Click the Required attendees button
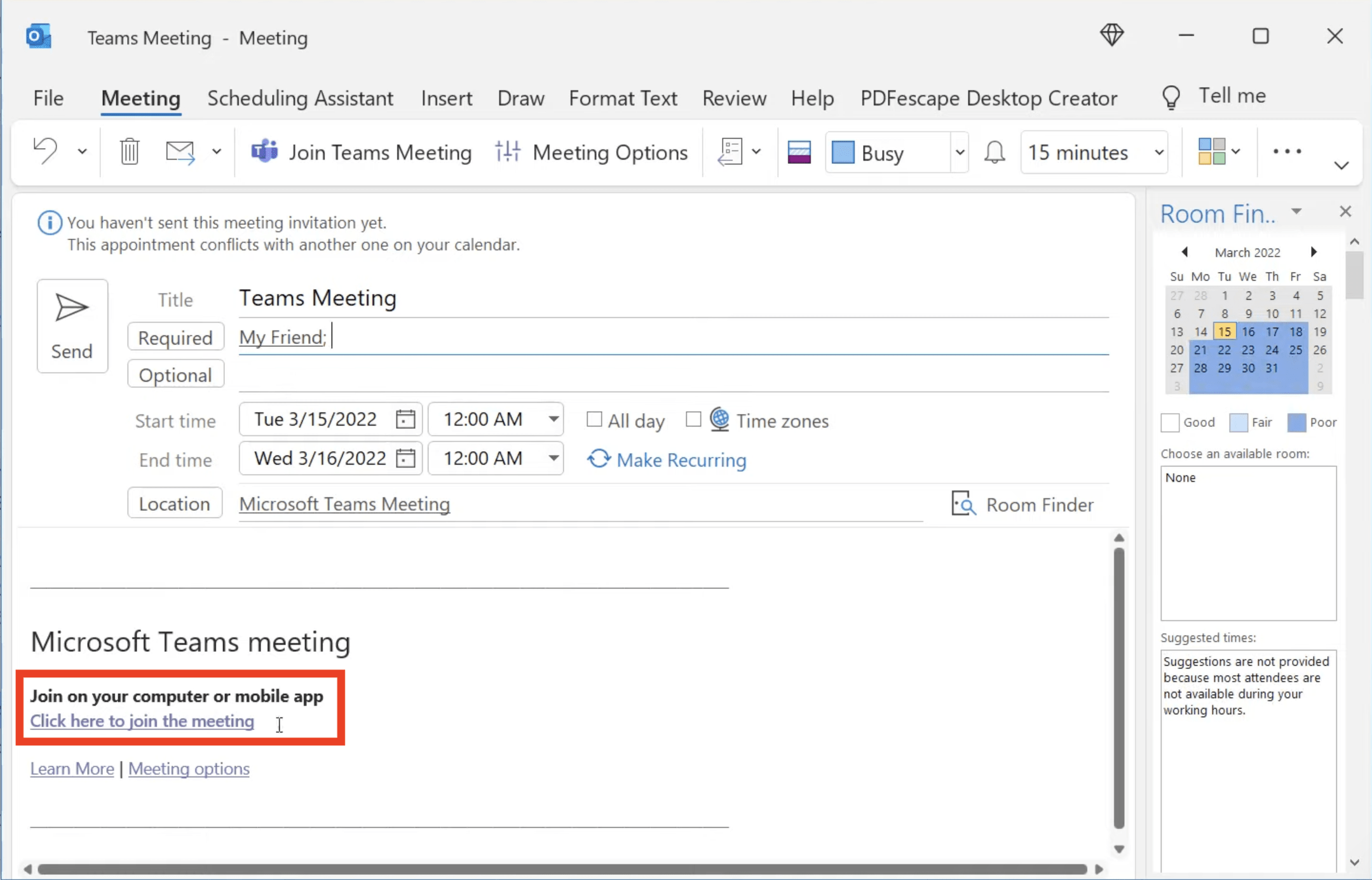The image size is (1372, 880). pyautogui.click(x=175, y=337)
